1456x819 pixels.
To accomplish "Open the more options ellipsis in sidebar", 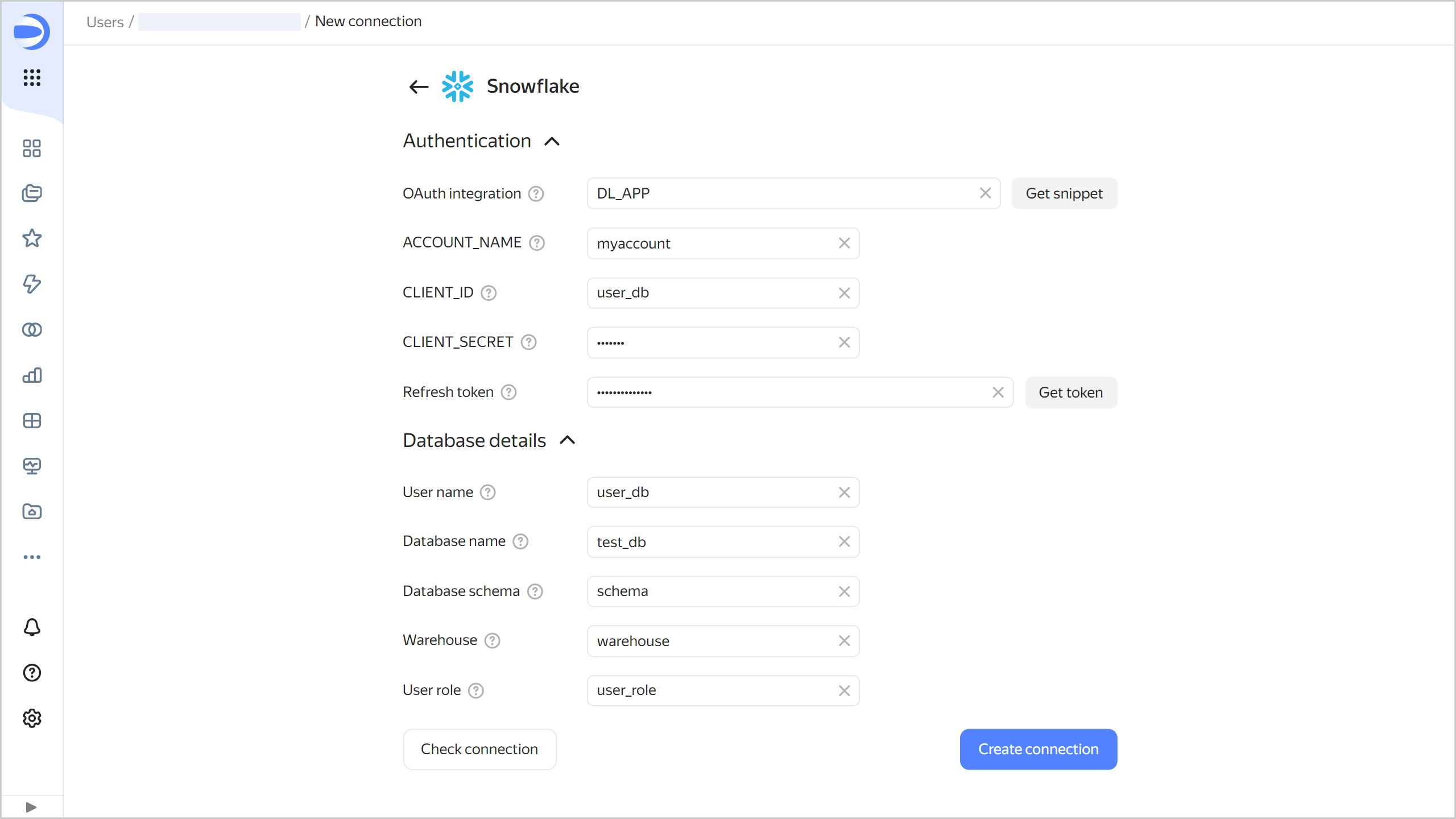I will pos(32,557).
